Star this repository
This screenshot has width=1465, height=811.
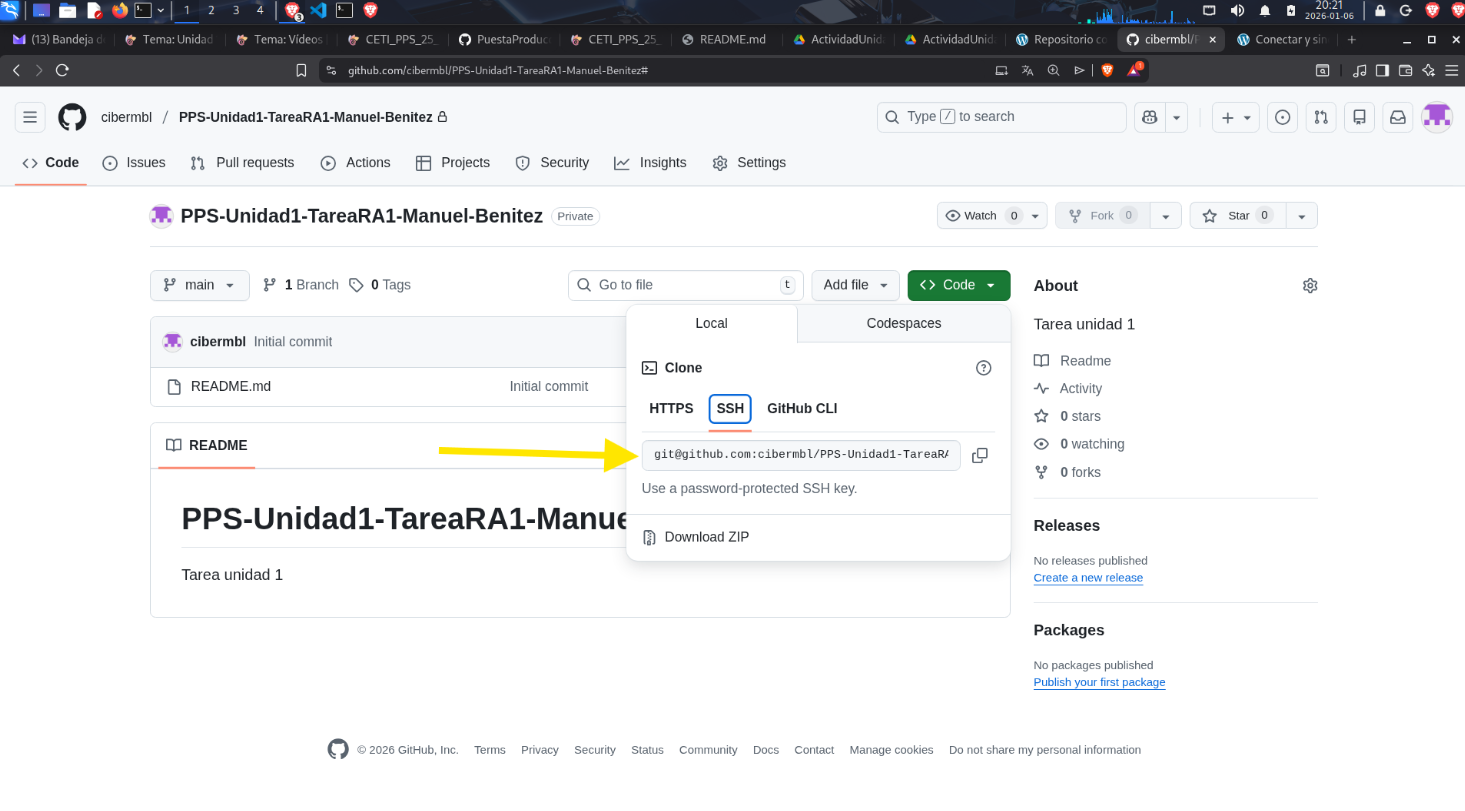pyautogui.click(x=1237, y=216)
